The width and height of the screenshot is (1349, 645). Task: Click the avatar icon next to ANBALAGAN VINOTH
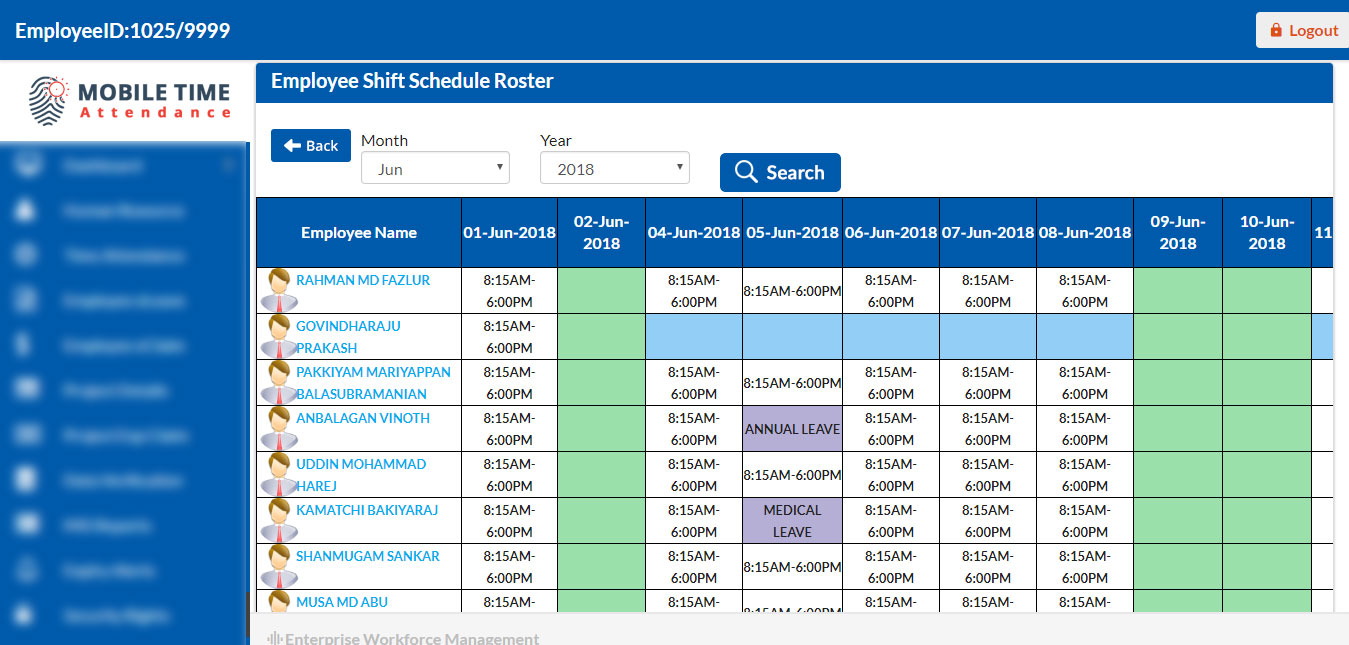[x=278, y=428]
